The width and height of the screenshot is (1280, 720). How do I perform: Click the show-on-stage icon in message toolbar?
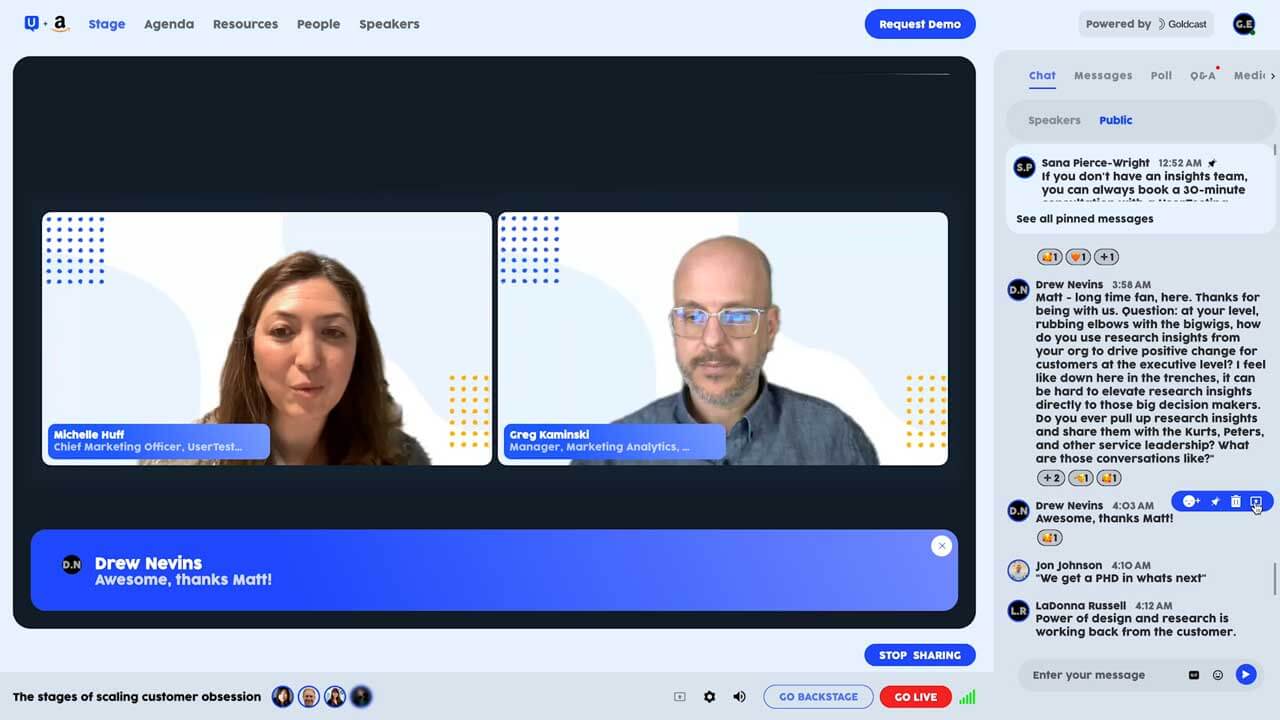coord(1256,502)
